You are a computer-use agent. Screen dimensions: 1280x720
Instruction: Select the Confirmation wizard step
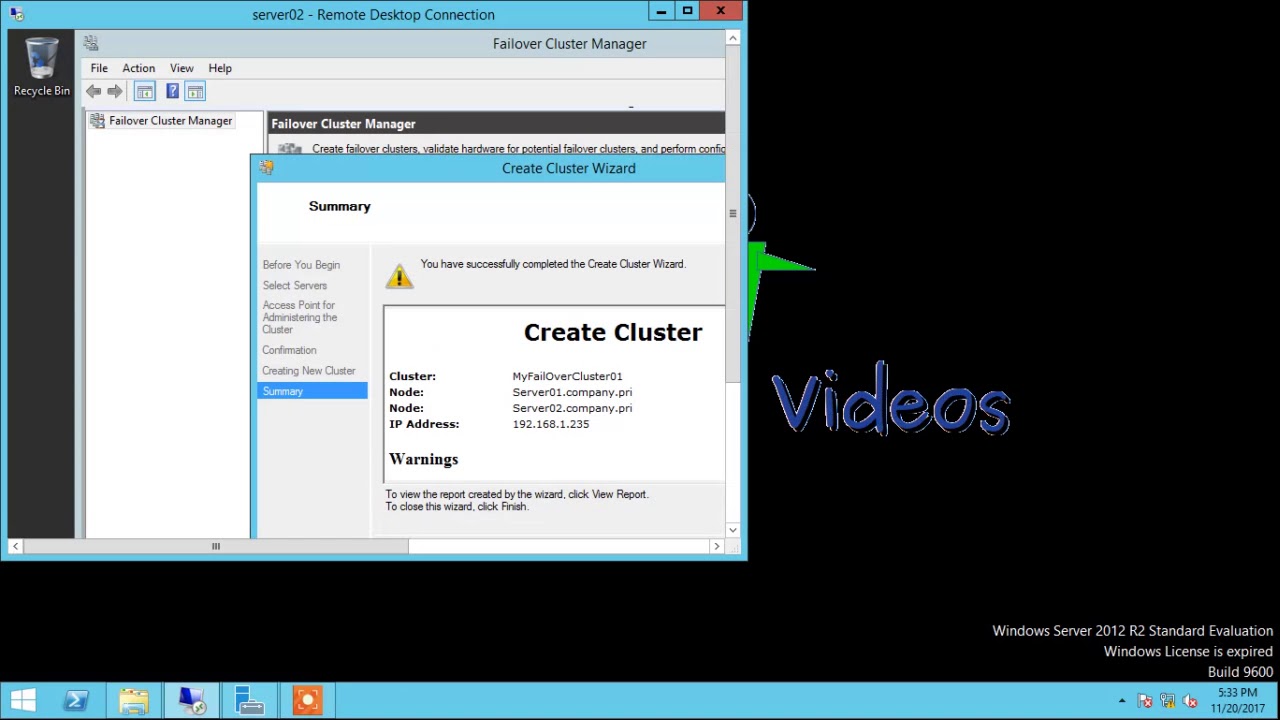point(289,350)
